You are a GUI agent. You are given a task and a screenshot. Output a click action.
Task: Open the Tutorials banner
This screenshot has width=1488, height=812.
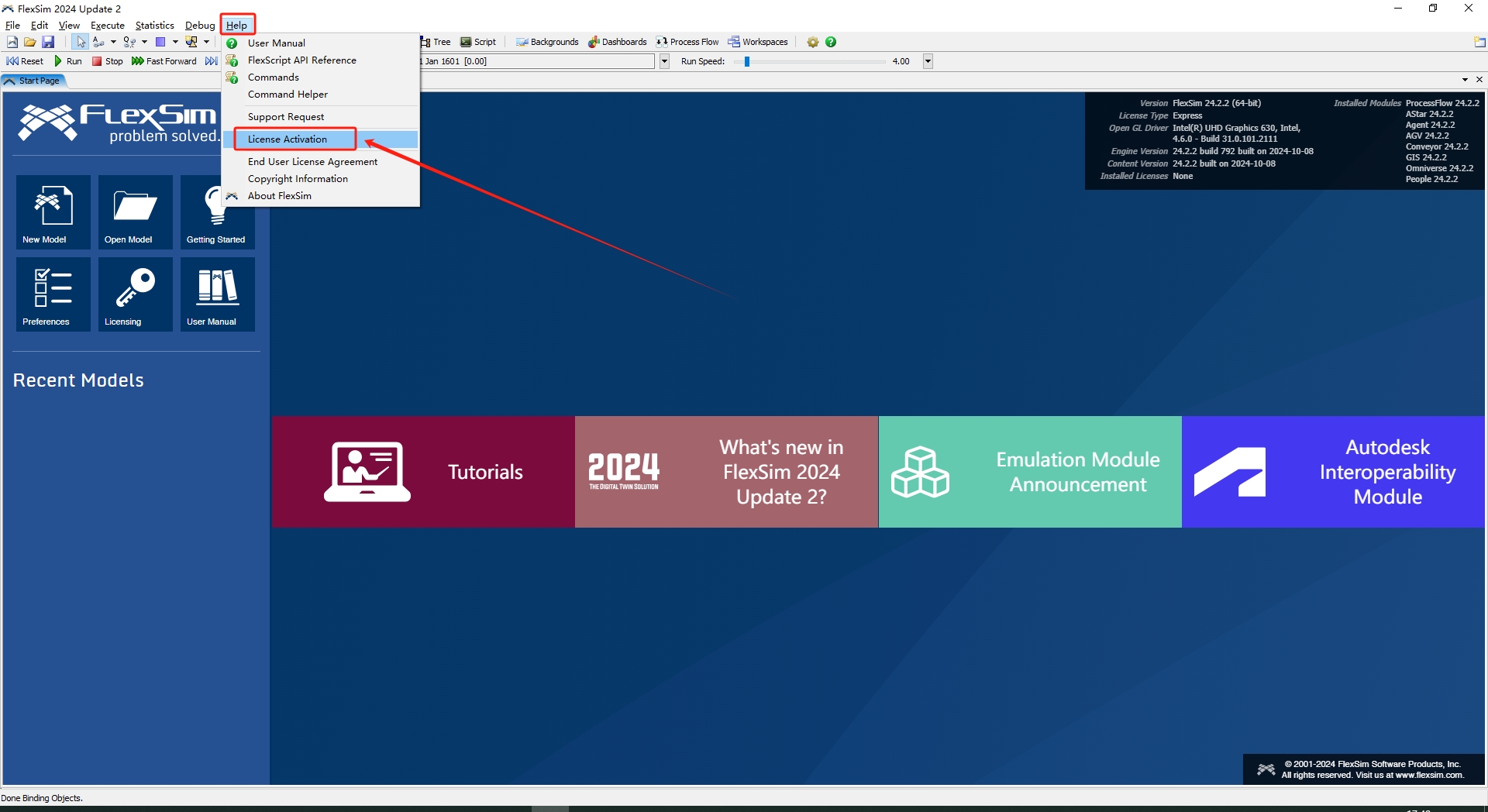[423, 472]
